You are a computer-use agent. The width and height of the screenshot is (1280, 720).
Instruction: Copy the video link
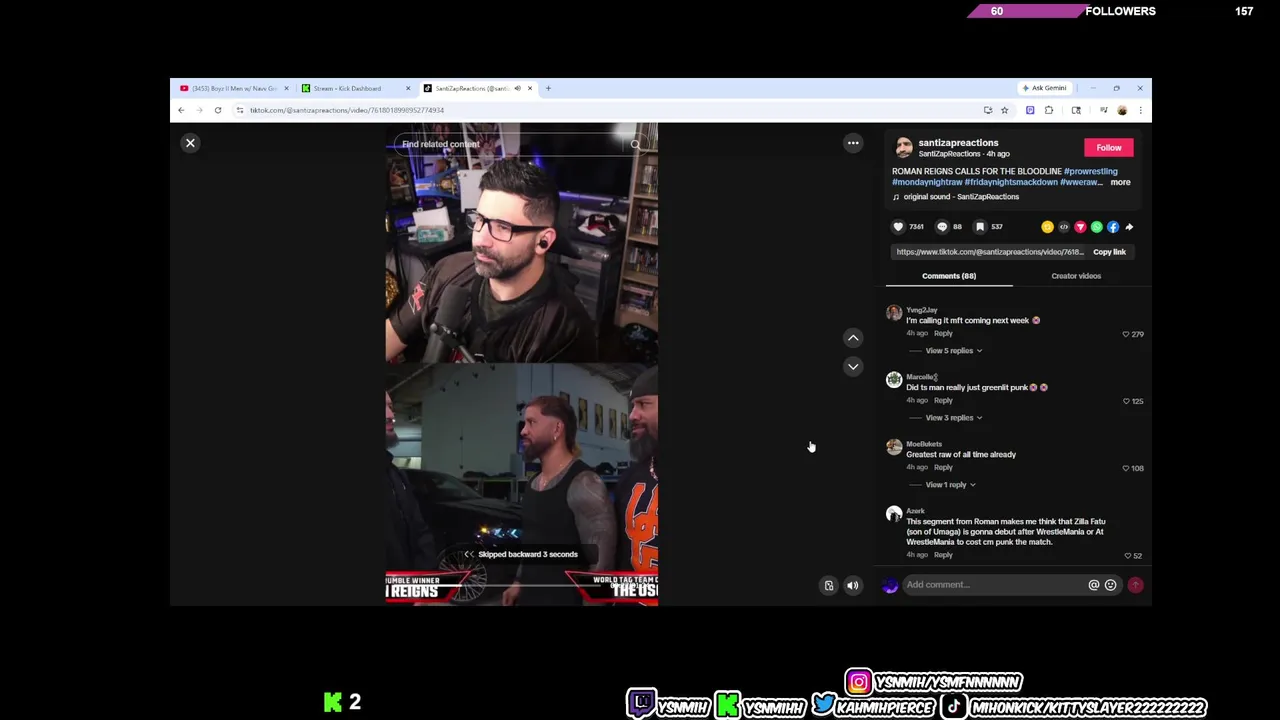(1109, 252)
